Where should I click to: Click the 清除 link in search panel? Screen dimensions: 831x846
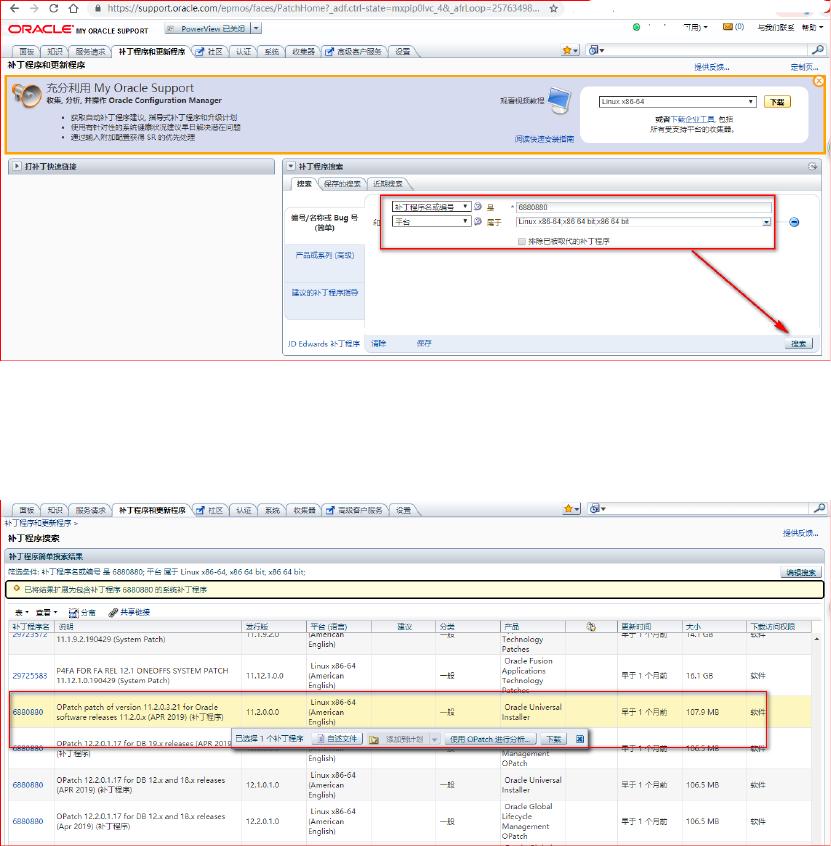[x=378, y=343]
